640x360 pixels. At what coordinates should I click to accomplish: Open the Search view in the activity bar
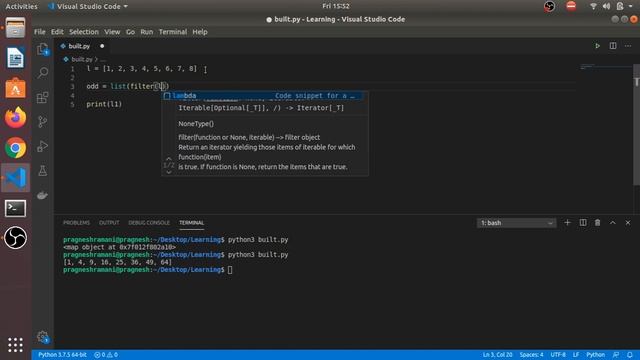(43, 73)
